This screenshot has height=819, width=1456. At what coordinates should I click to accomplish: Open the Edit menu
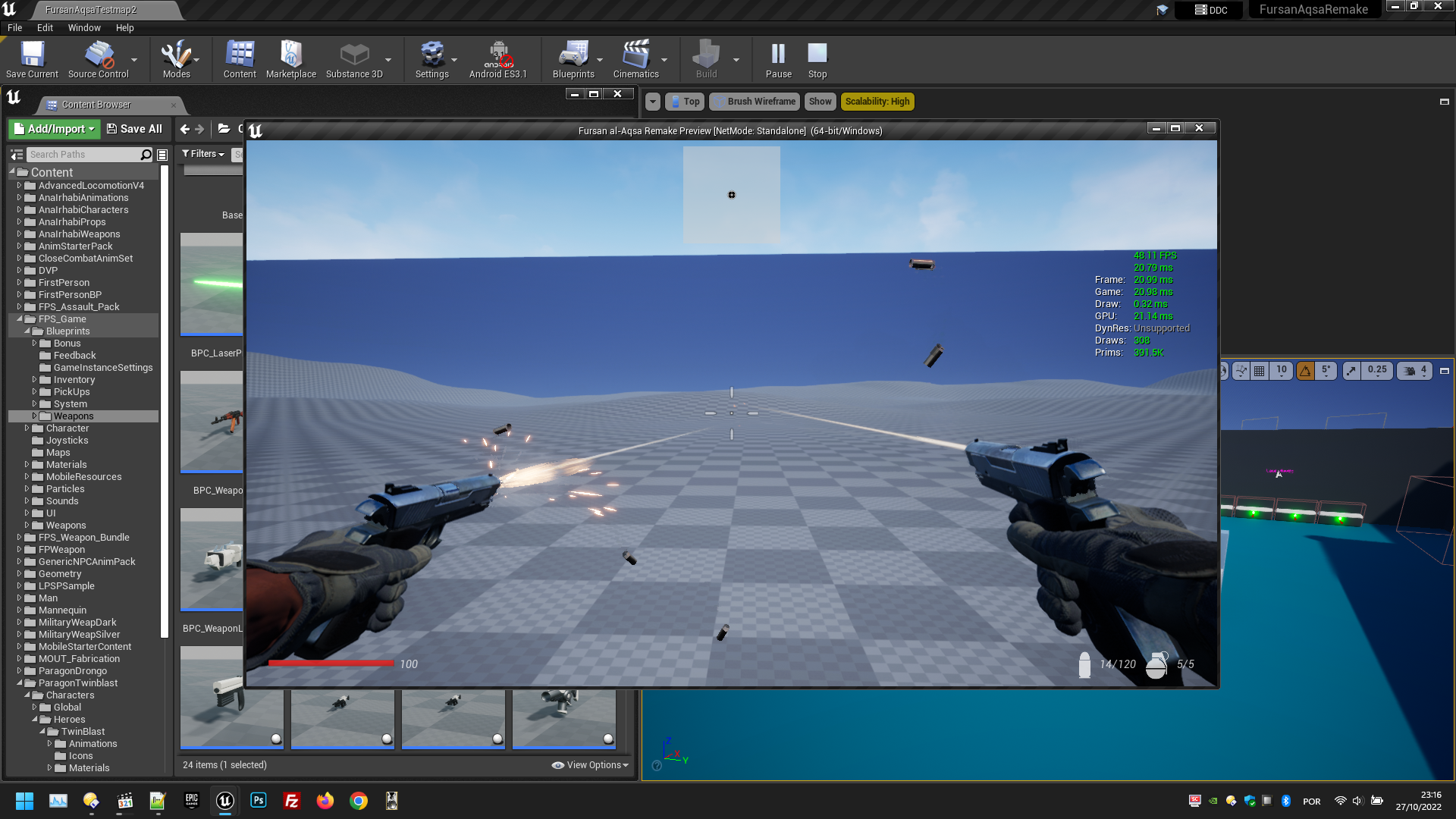pyautogui.click(x=45, y=27)
